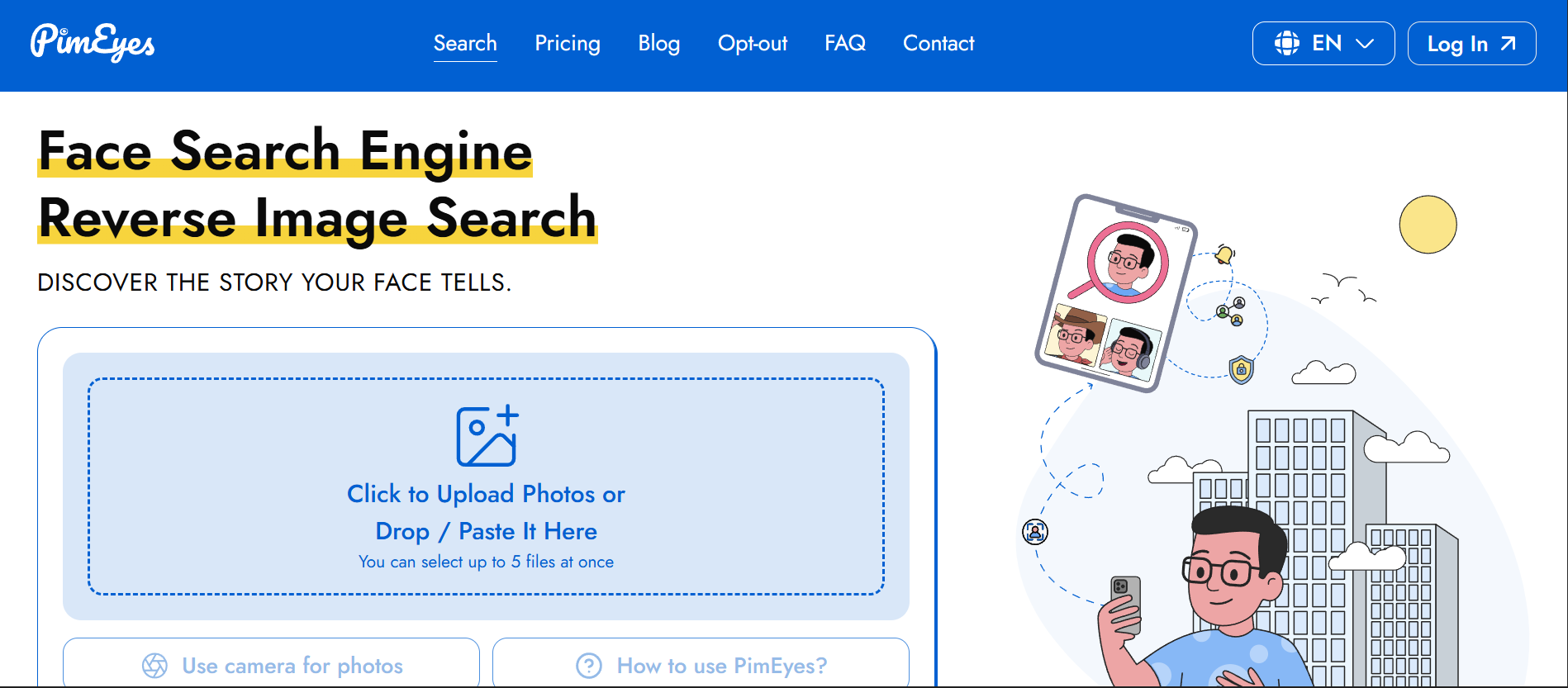Open "How to use PimEyes?" guide
This screenshot has width=1568, height=688.
721,666
